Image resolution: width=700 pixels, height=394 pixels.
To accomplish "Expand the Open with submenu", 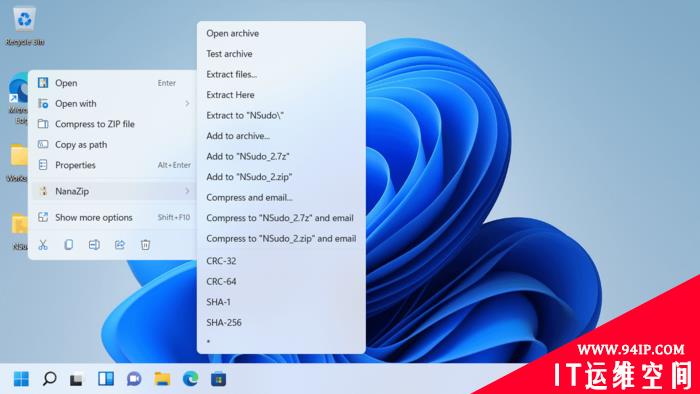I will 113,104.
